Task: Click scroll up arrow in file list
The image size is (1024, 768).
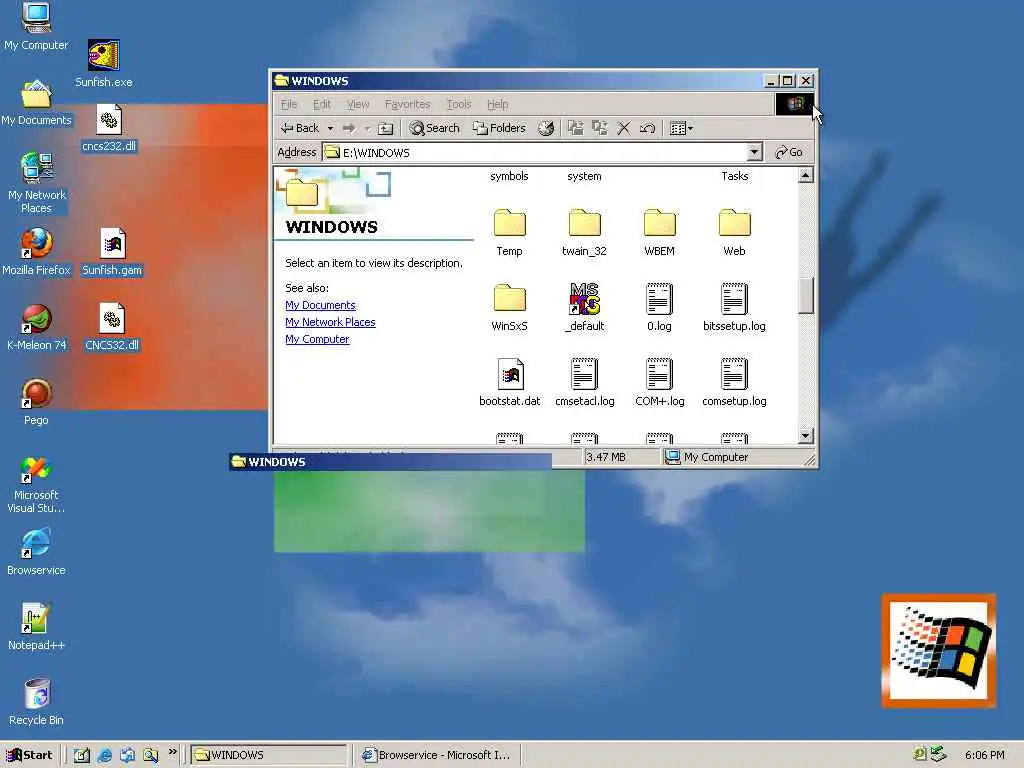Action: pos(806,175)
